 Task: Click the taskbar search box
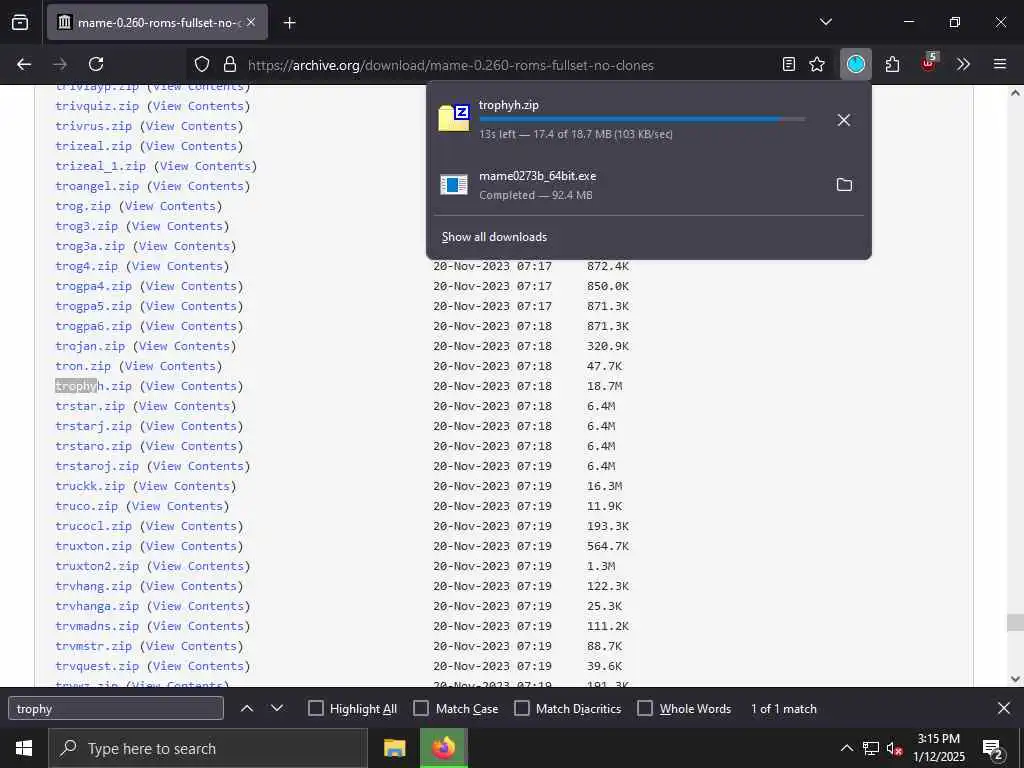[x=208, y=748]
